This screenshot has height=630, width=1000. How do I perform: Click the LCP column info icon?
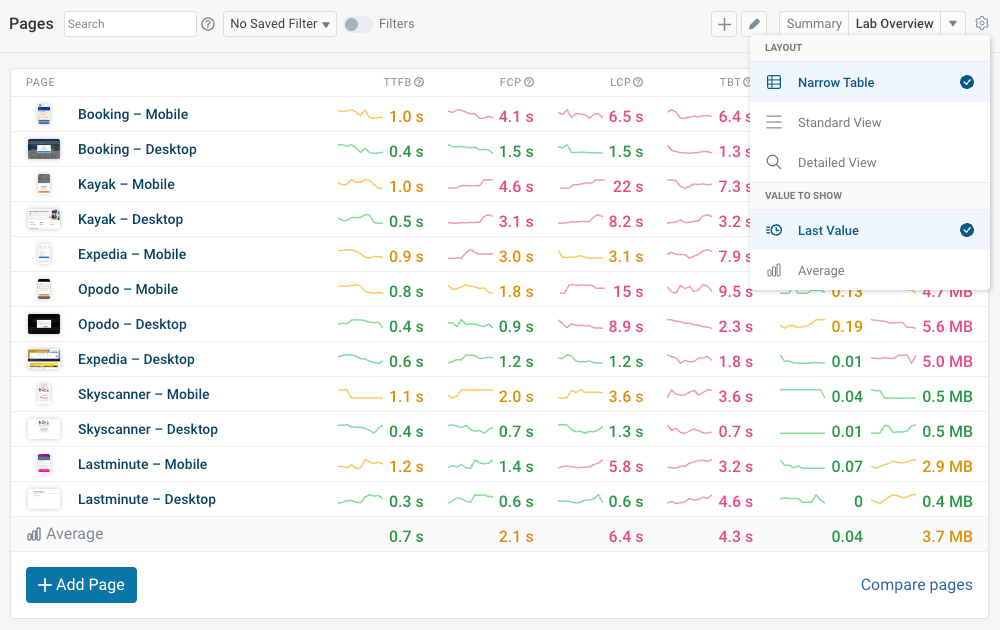coord(638,83)
